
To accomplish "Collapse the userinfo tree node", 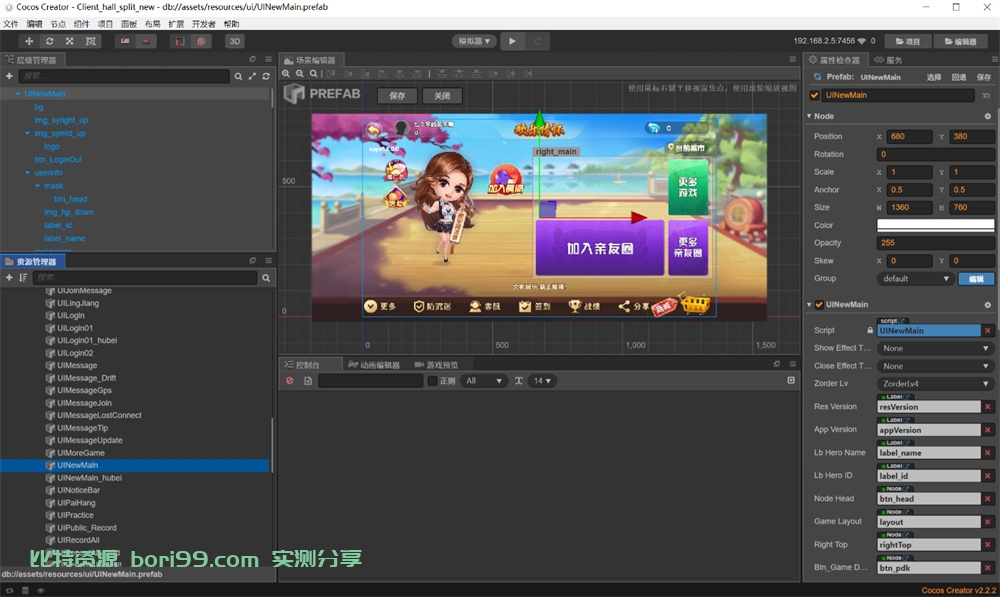I will click(x=27, y=173).
